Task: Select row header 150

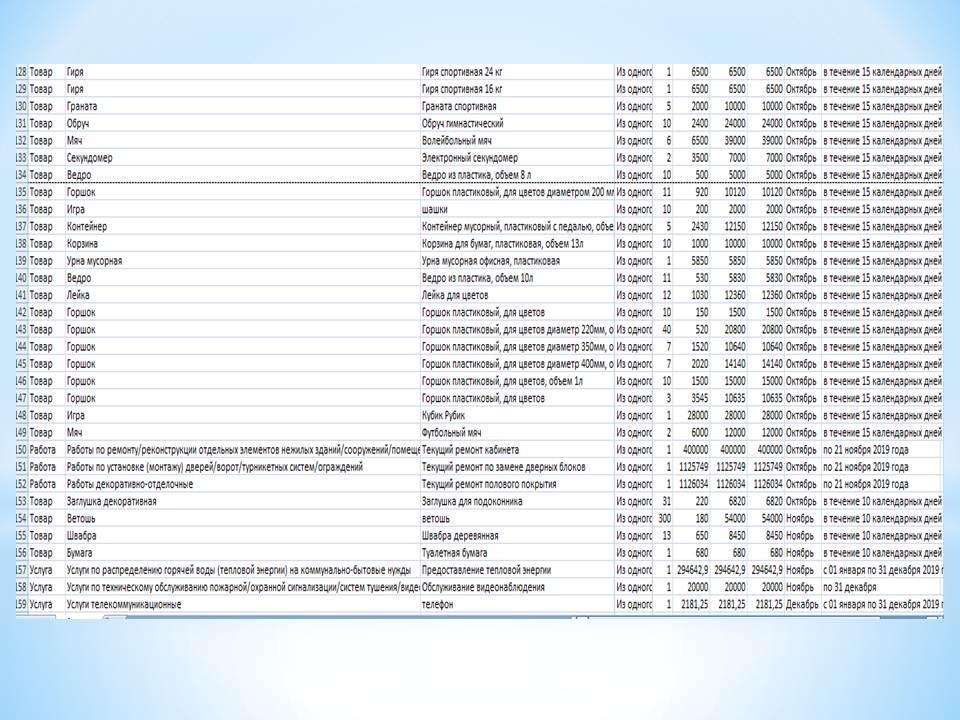Action: point(21,449)
